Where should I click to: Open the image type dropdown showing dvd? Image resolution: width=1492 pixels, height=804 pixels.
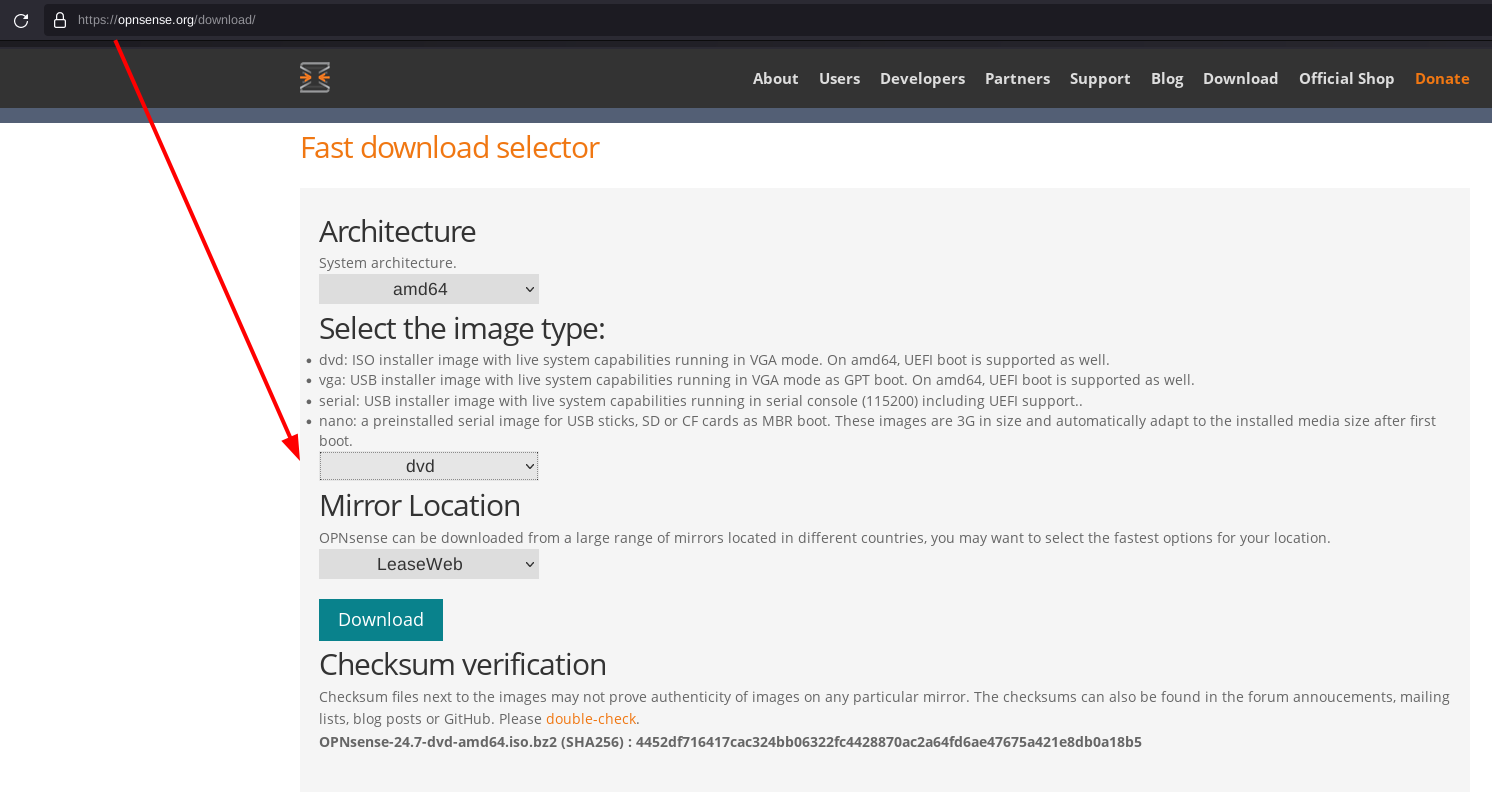[x=429, y=466]
